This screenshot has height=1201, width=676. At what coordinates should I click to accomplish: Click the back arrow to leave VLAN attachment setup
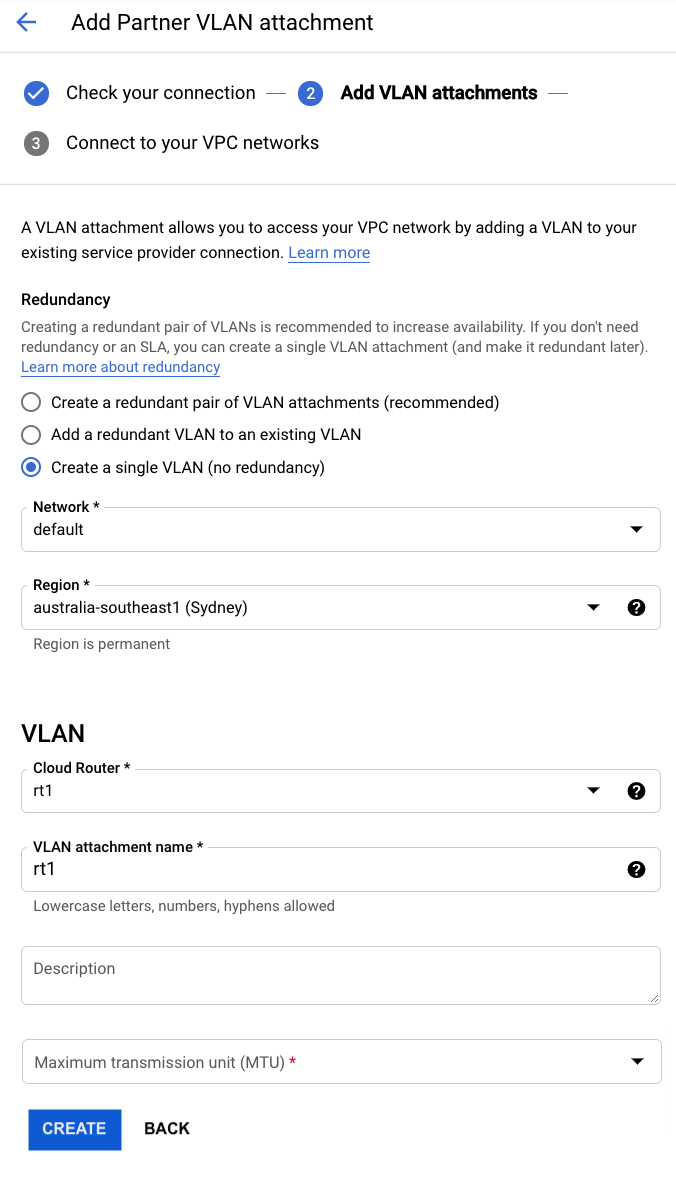tap(25, 22)
